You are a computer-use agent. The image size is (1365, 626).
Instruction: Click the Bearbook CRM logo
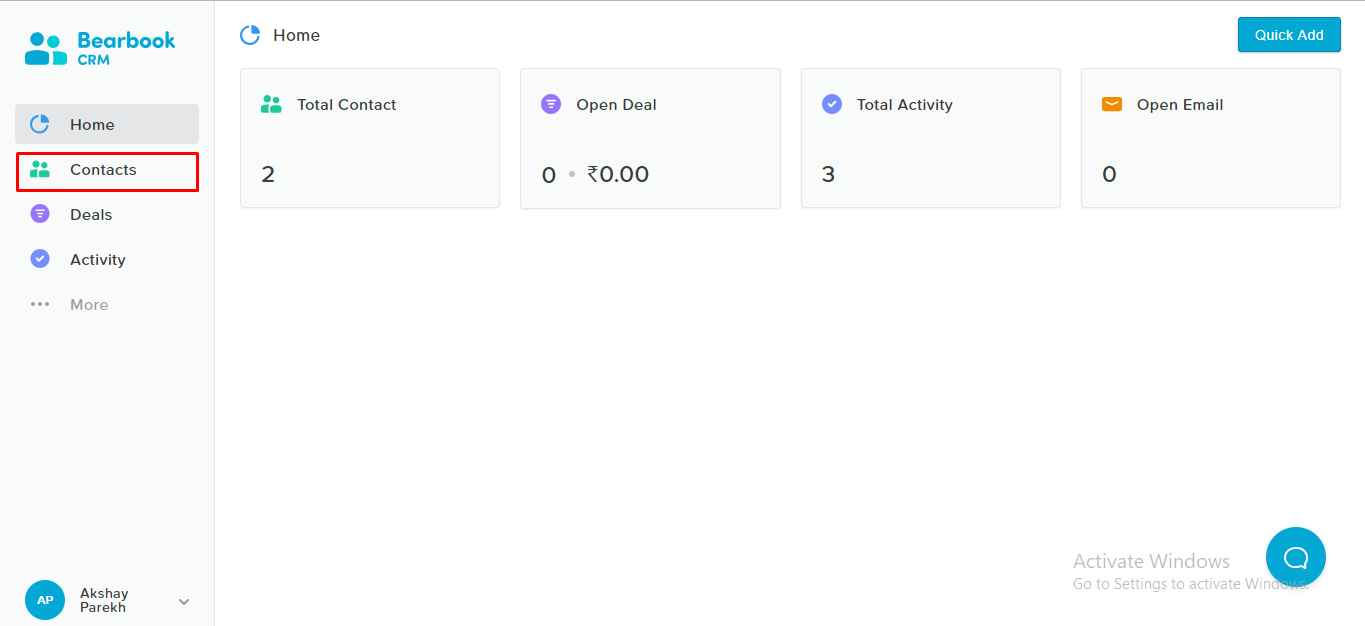[100, 48]
